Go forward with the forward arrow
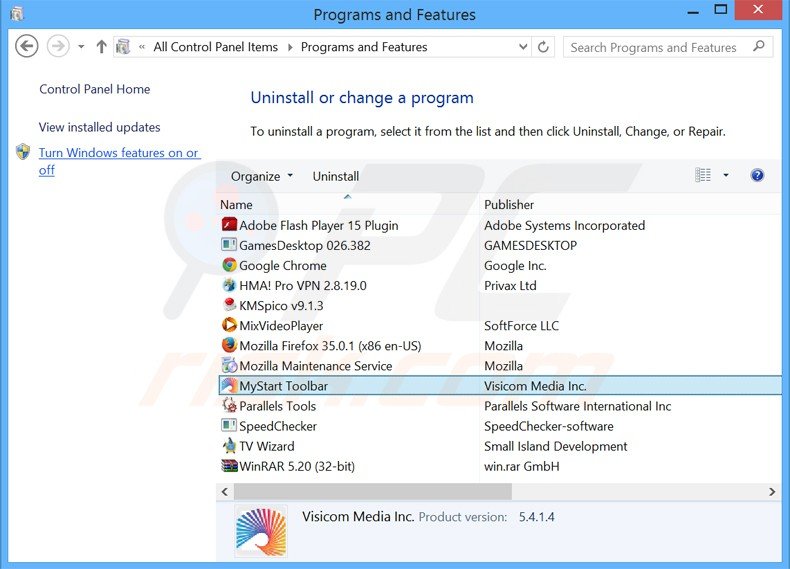 click(58, 47)
